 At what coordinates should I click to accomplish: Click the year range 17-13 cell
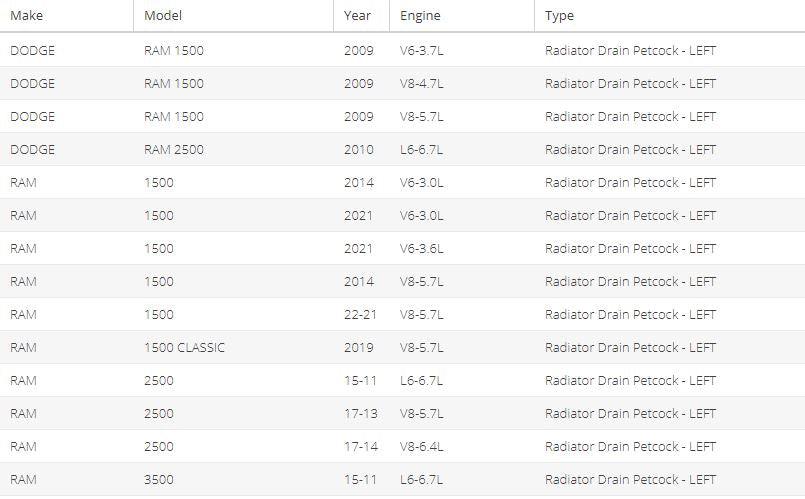(360, 413)
